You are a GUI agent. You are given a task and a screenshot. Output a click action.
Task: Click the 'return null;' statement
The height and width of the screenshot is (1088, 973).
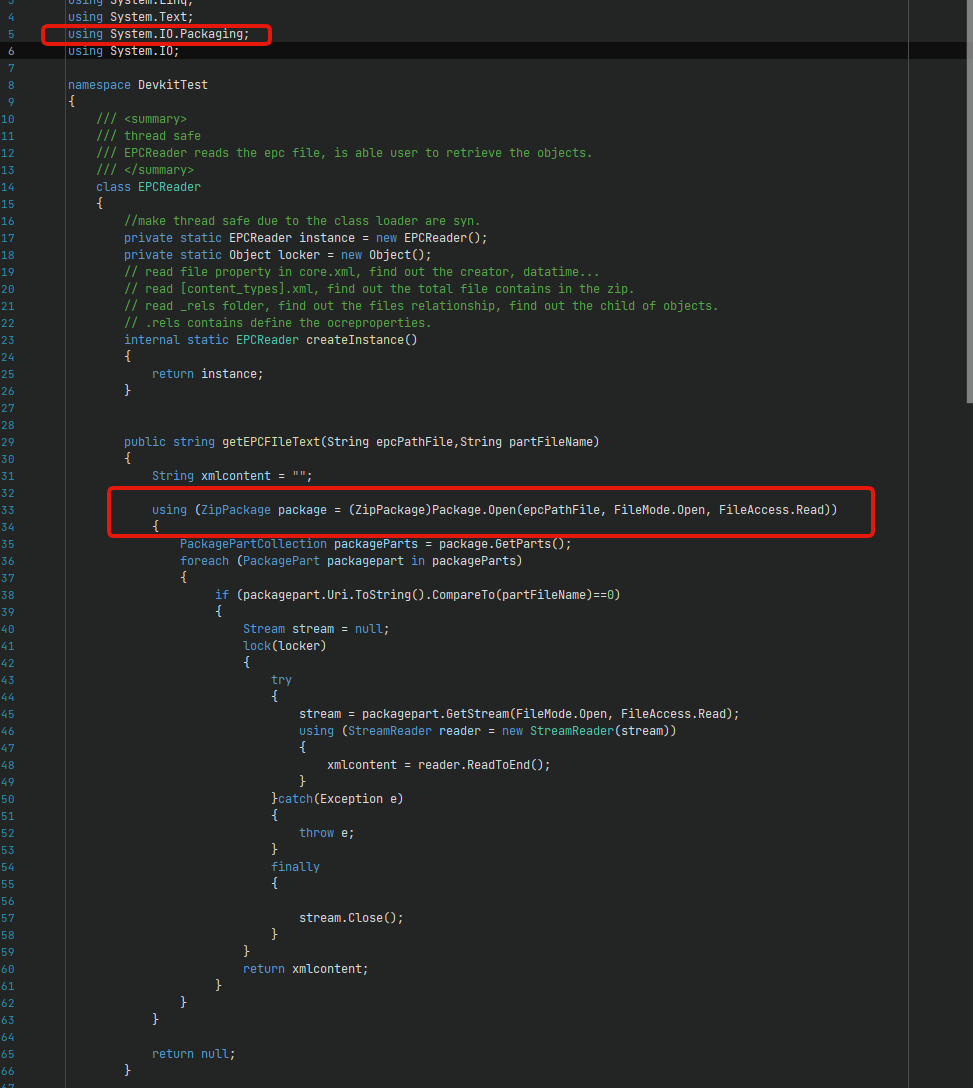pos(194,1054)
